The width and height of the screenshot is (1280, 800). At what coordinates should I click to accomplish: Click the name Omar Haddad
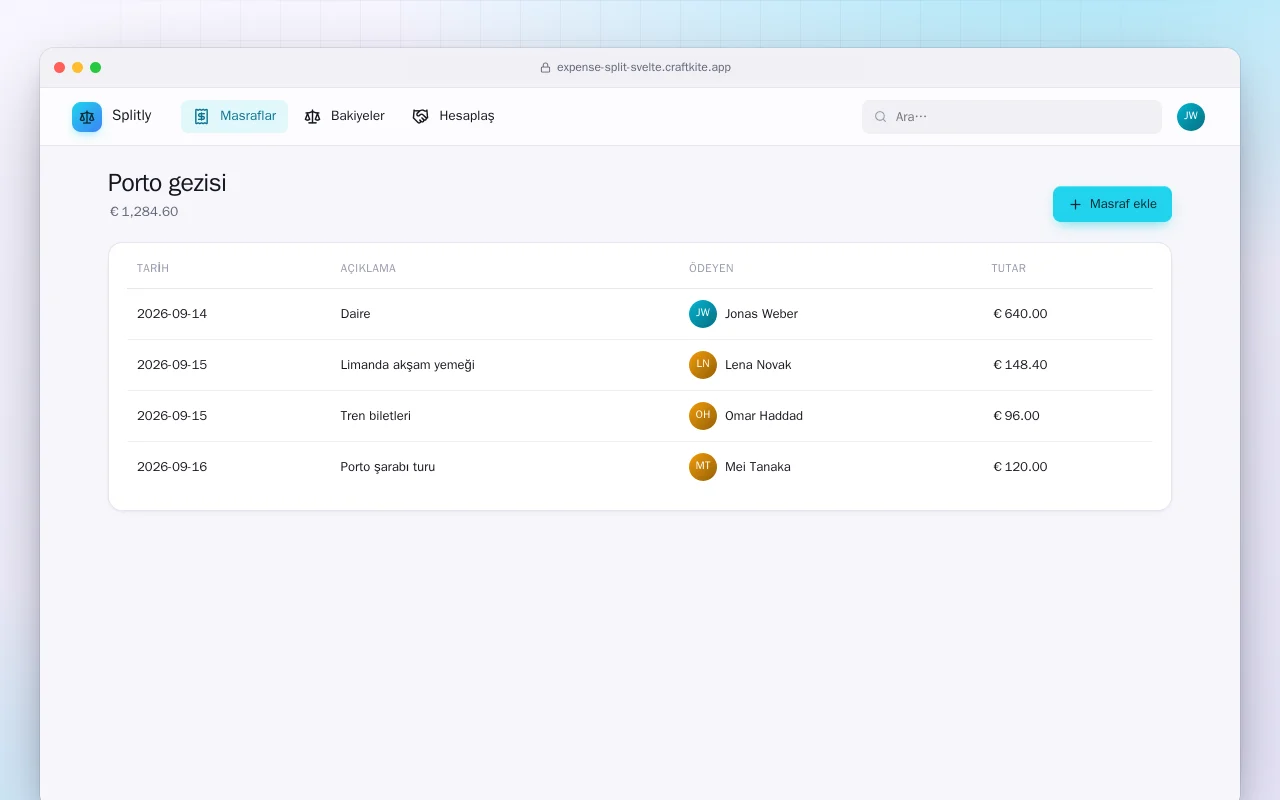[x=764, y=416]
